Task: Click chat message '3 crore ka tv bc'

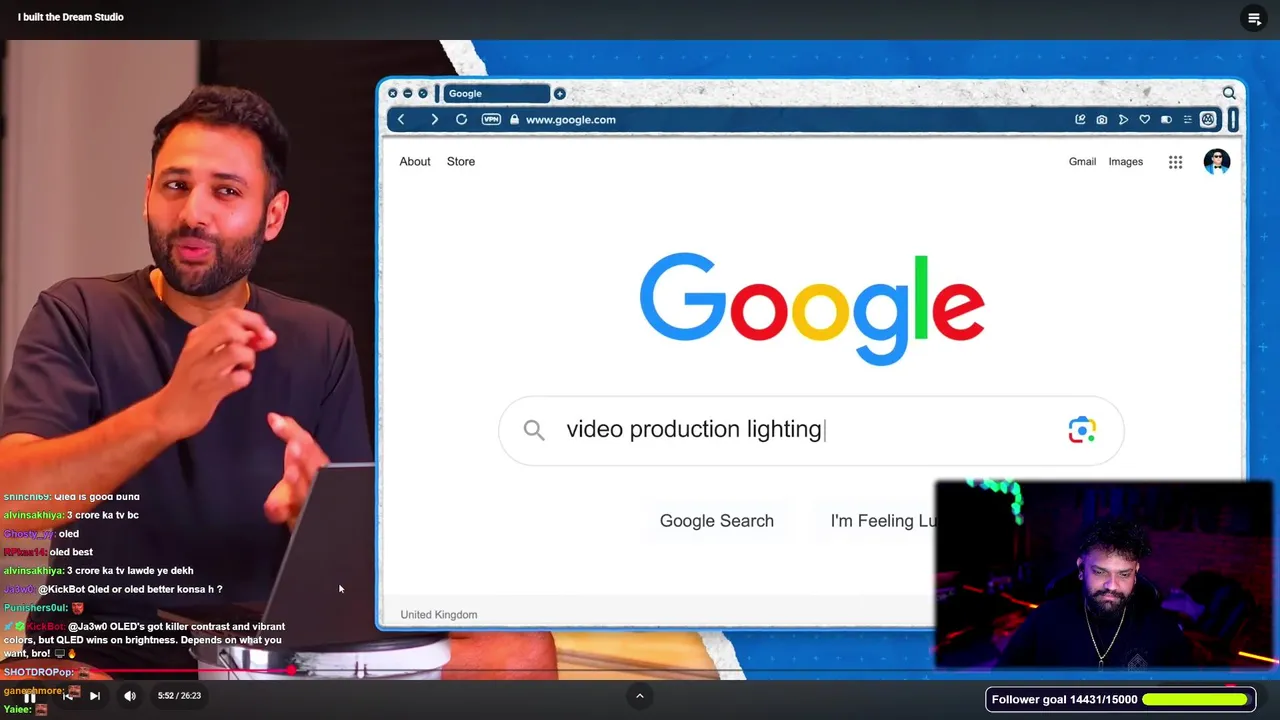Action: point(103,515)
